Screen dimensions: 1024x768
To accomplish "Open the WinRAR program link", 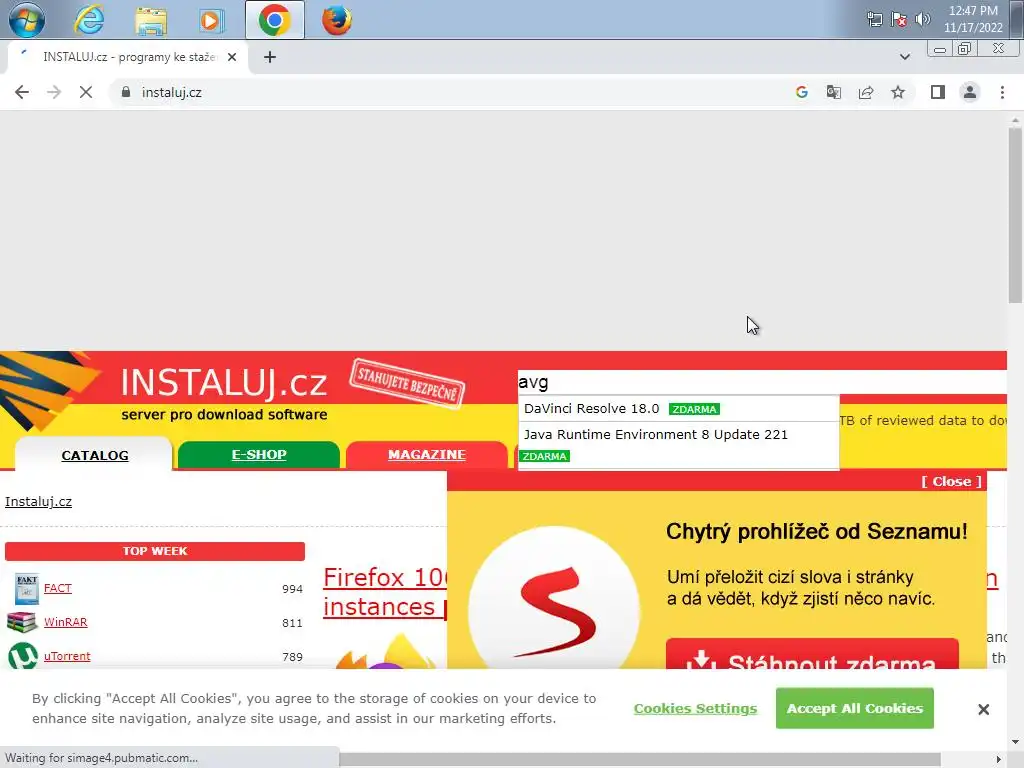I will [x=65, y=622].
